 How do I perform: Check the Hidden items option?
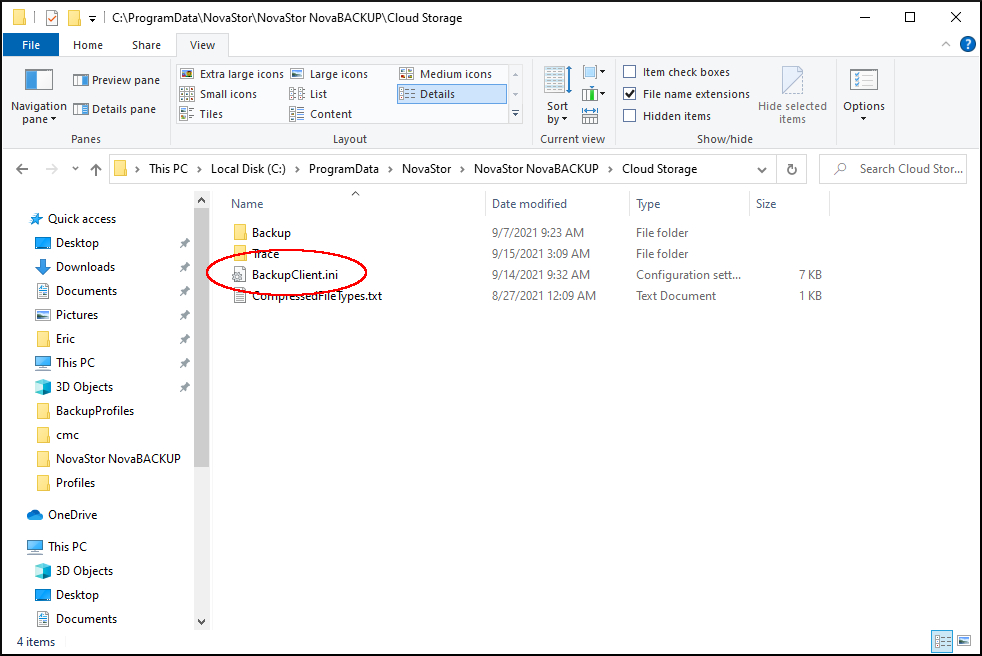tap(667, 116)
